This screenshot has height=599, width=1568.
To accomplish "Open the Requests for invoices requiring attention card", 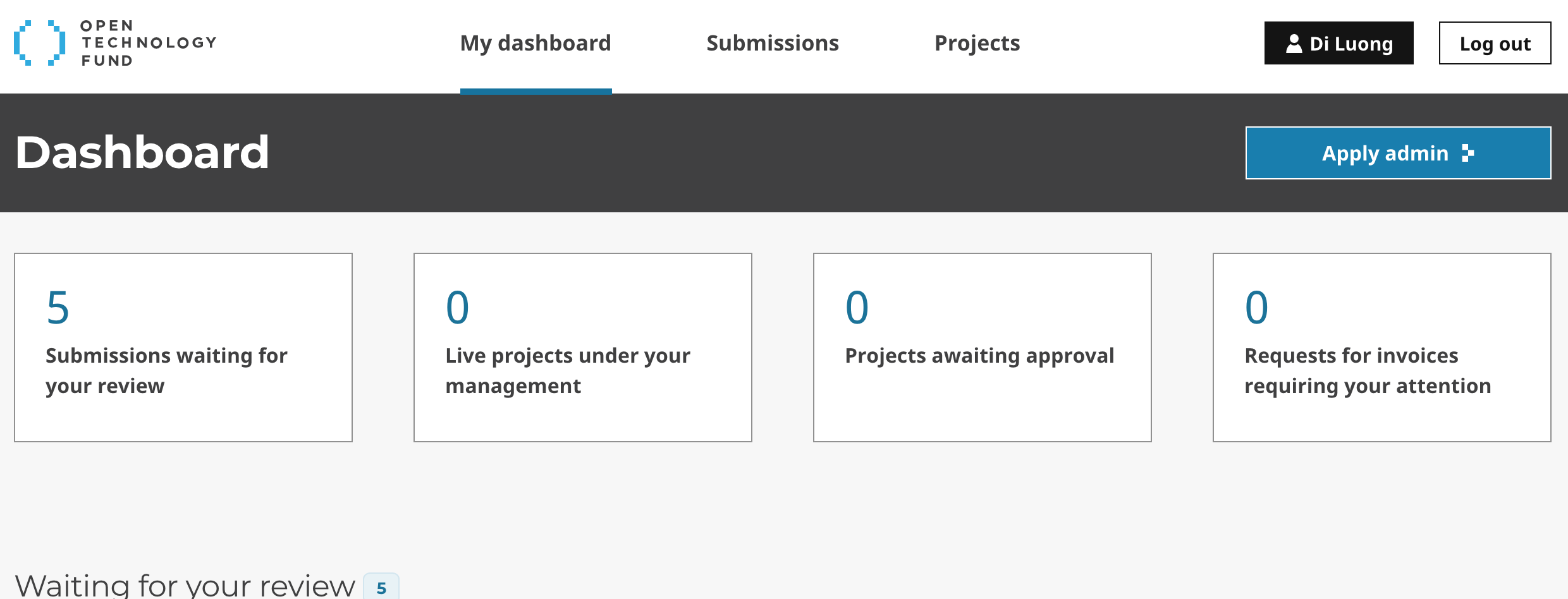I will pos(1382,348).
